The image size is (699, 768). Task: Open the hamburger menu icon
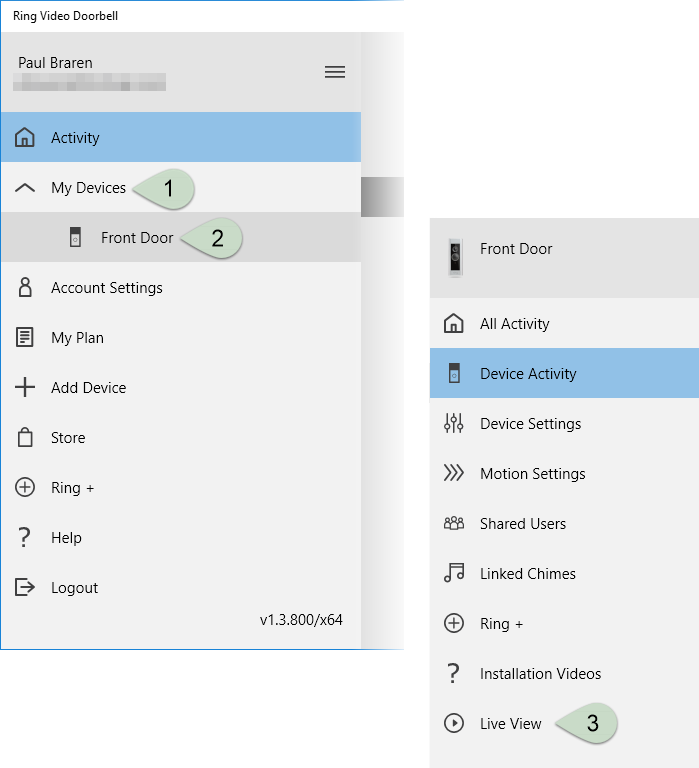[x=335, y=72]
